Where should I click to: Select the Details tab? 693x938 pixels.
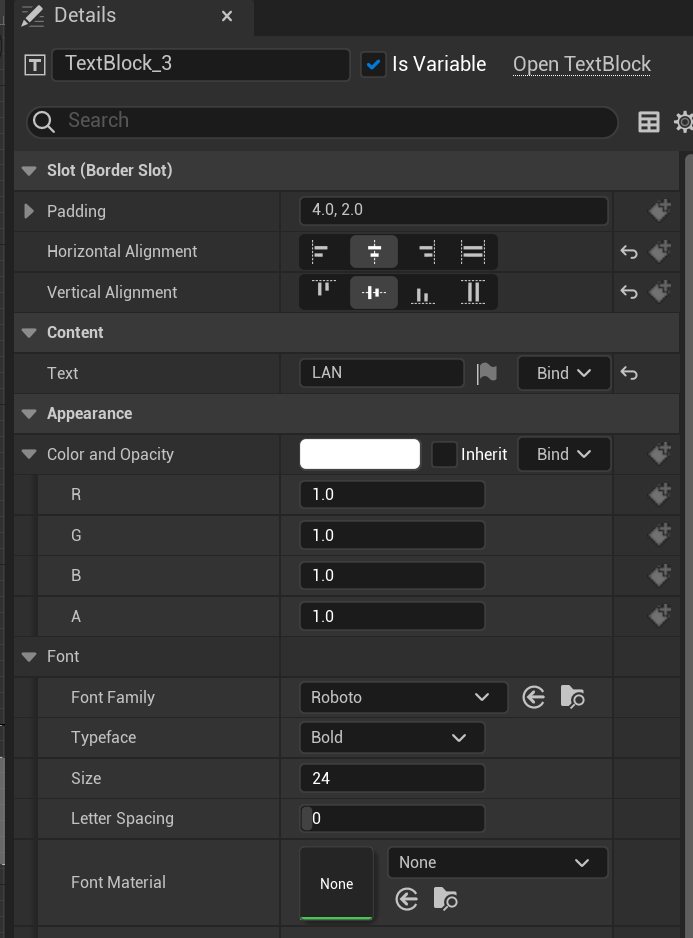85,16
